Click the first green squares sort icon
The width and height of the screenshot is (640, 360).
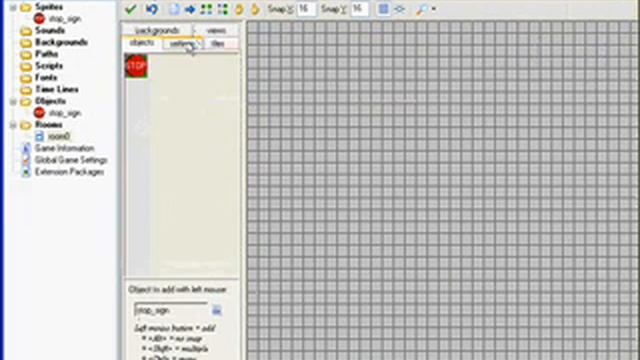click(x=207, y=9)
